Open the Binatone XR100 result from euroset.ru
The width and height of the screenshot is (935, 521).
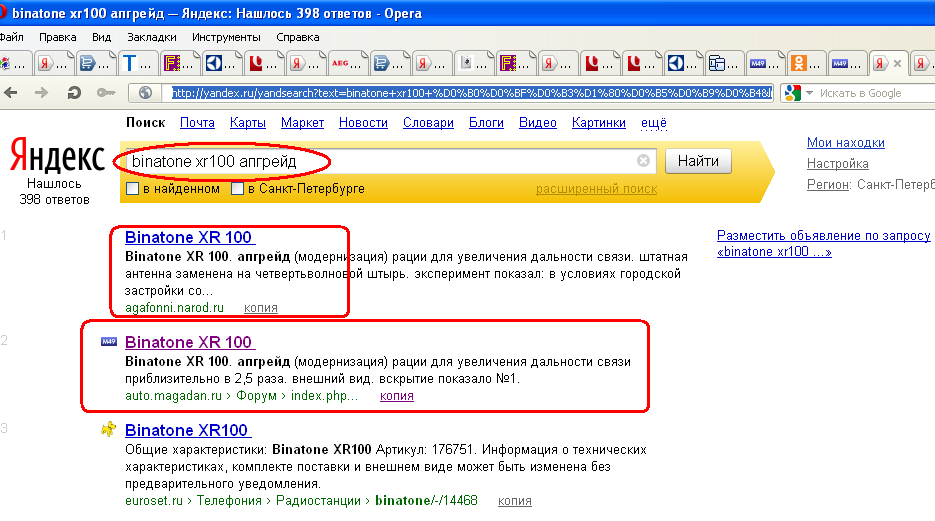(x=186, y=430)
